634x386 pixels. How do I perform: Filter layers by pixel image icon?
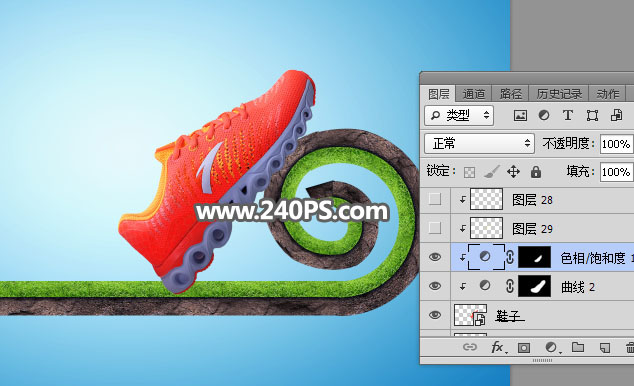coord(520,116)
